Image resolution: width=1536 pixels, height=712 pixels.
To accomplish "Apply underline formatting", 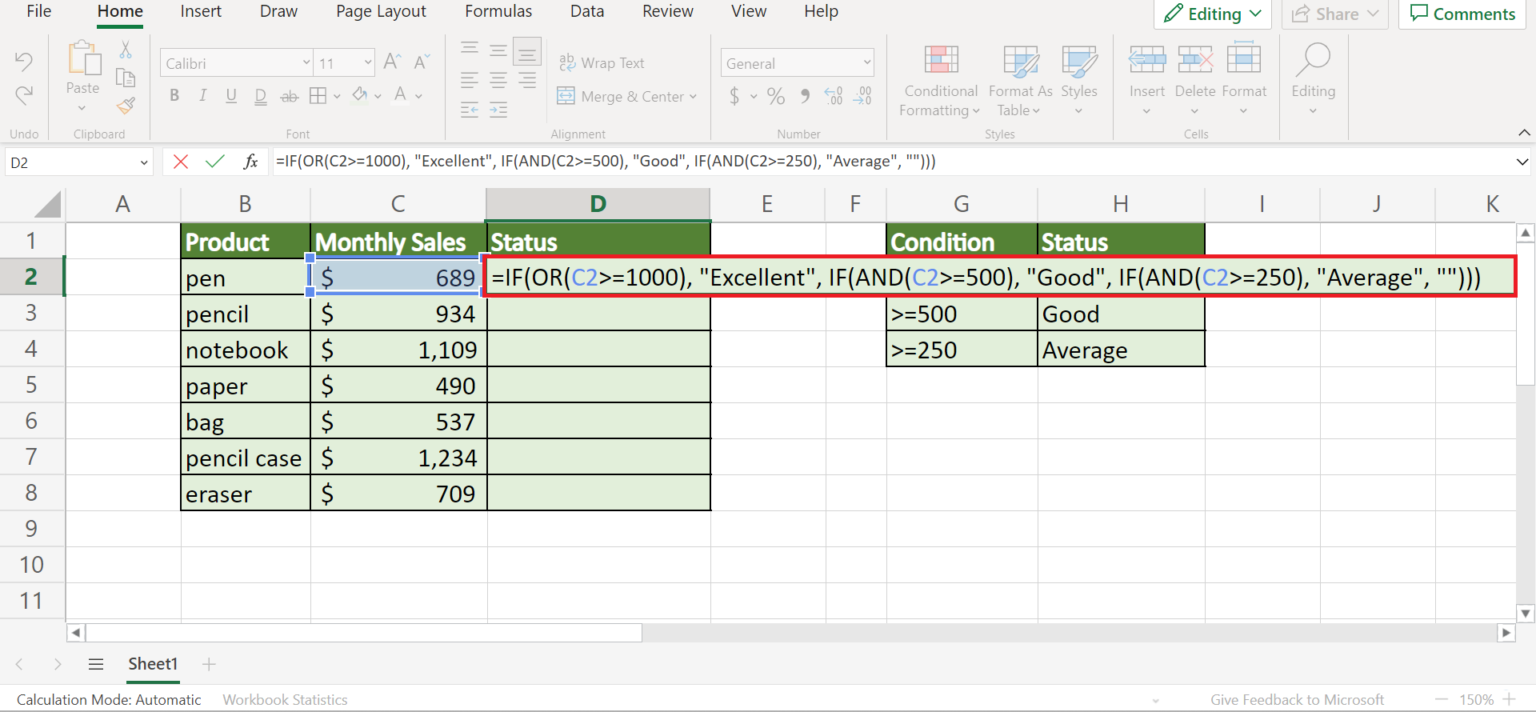I will pos(230,95).
